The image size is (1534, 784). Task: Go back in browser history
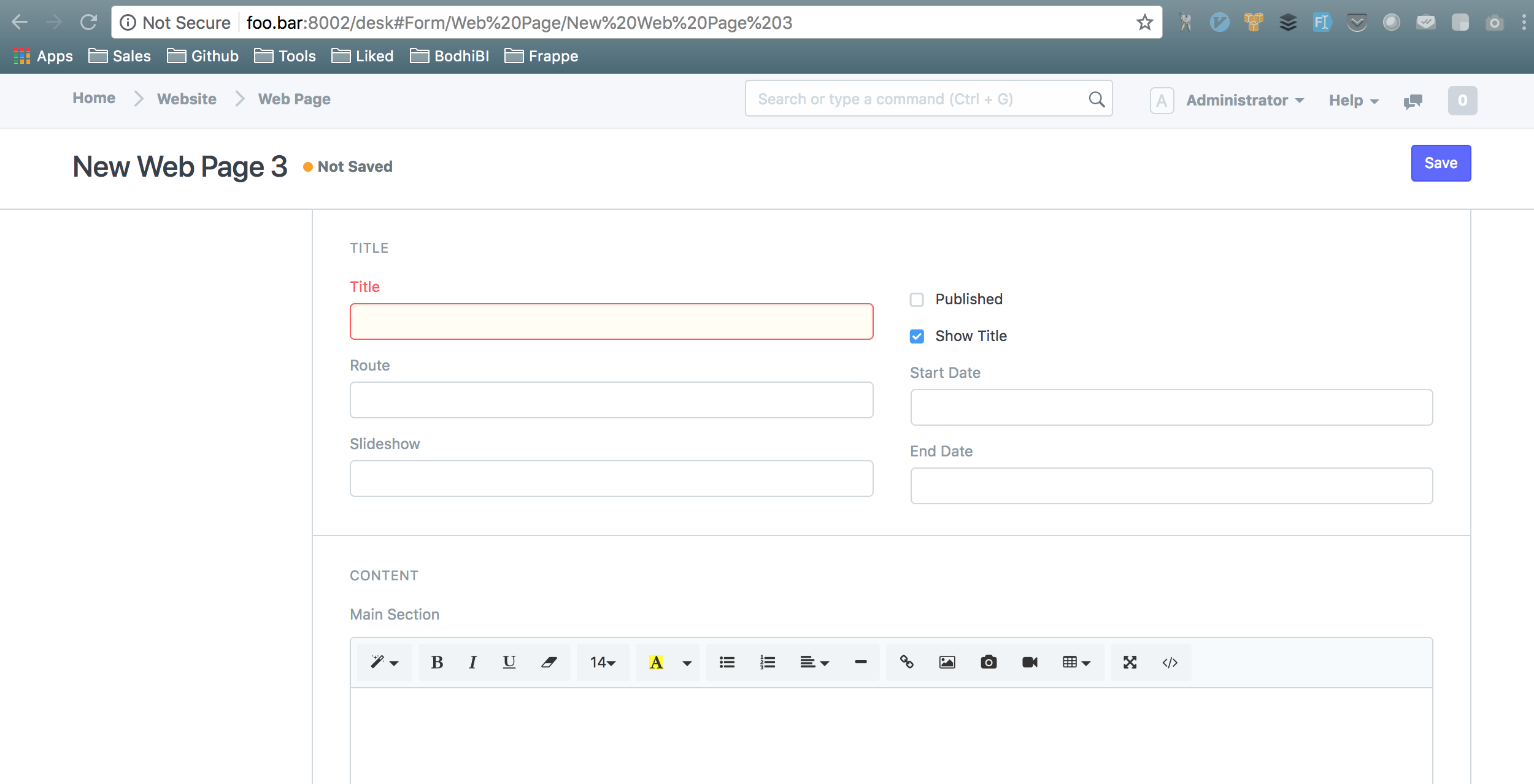tap(20, 23)
